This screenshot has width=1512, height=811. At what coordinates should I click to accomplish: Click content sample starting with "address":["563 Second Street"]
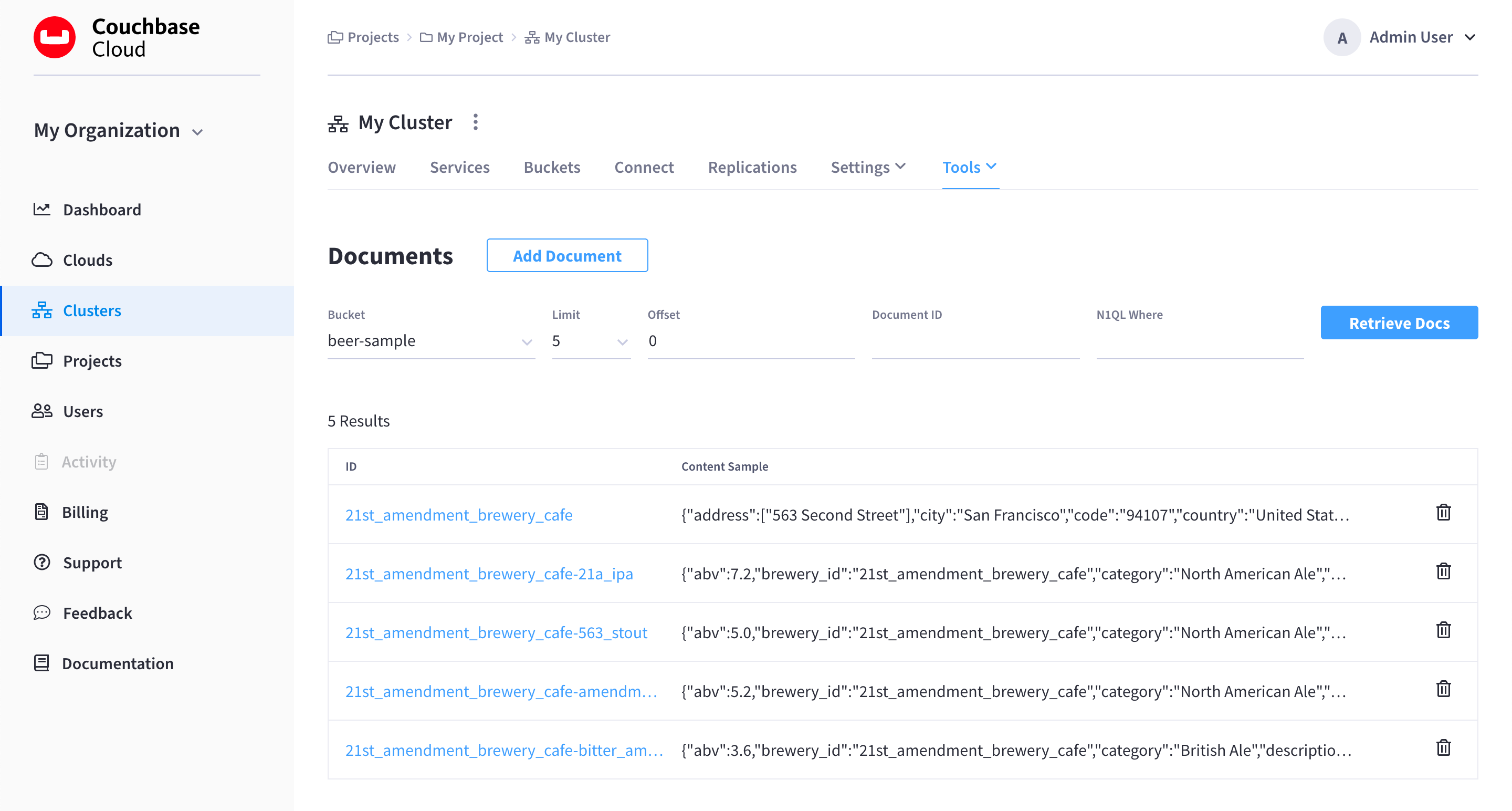click(1015, 515)
